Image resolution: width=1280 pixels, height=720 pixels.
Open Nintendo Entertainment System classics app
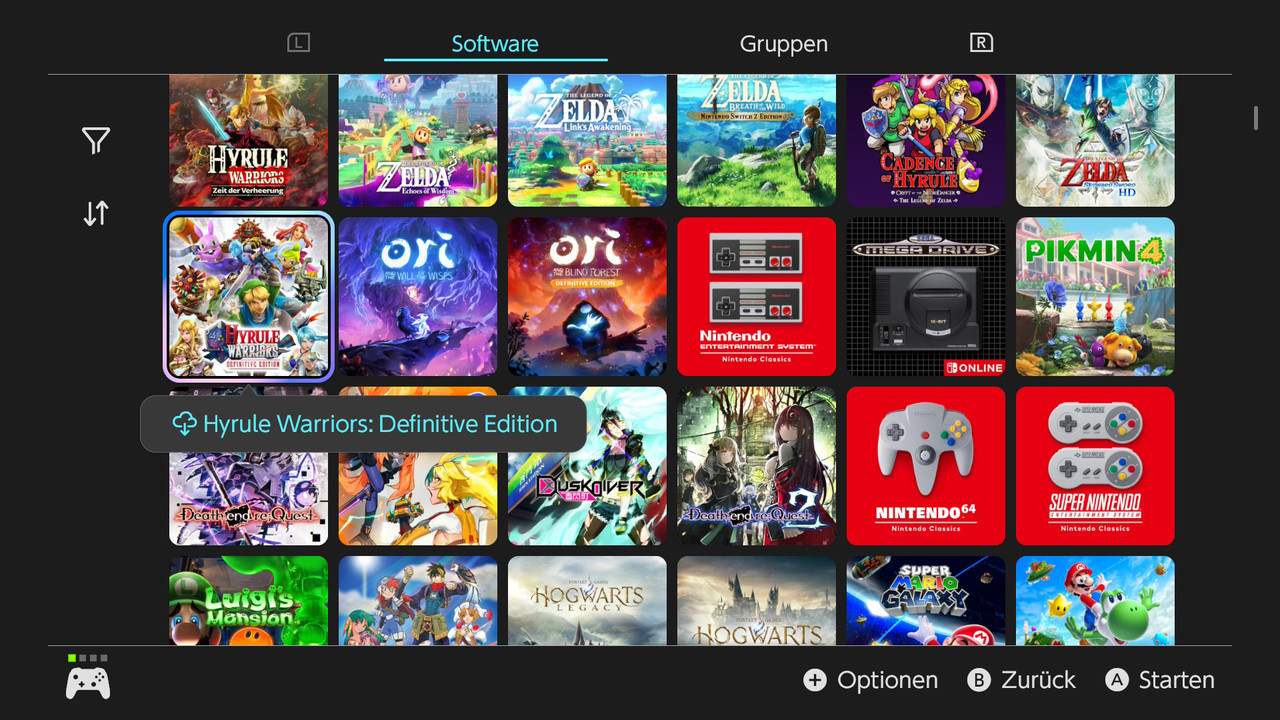[757, 297]
